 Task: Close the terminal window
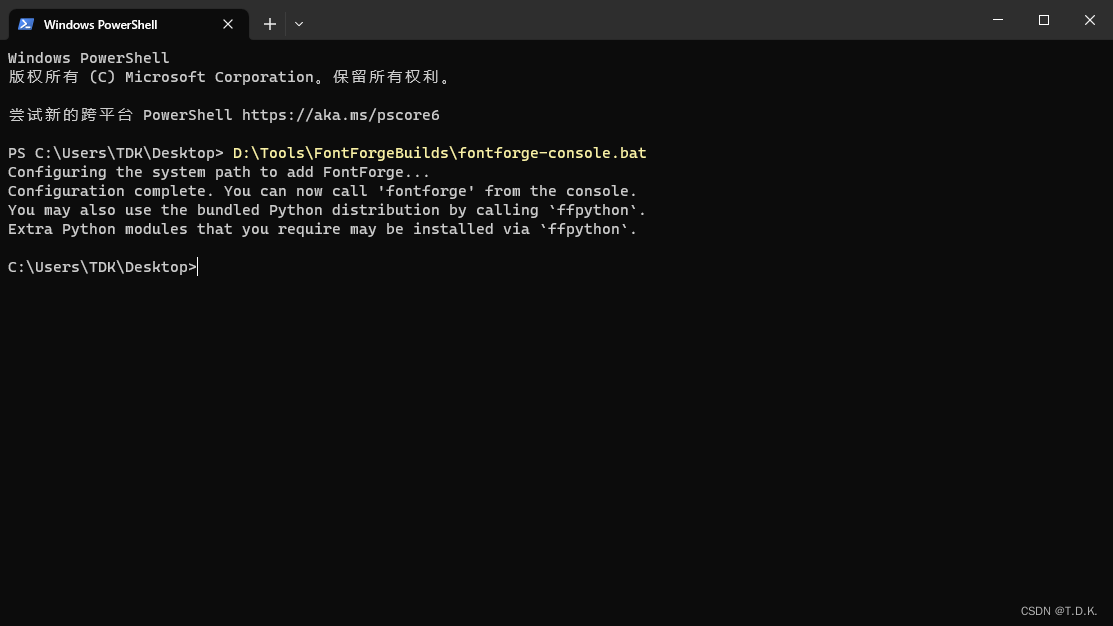(x=1090, y=20)
